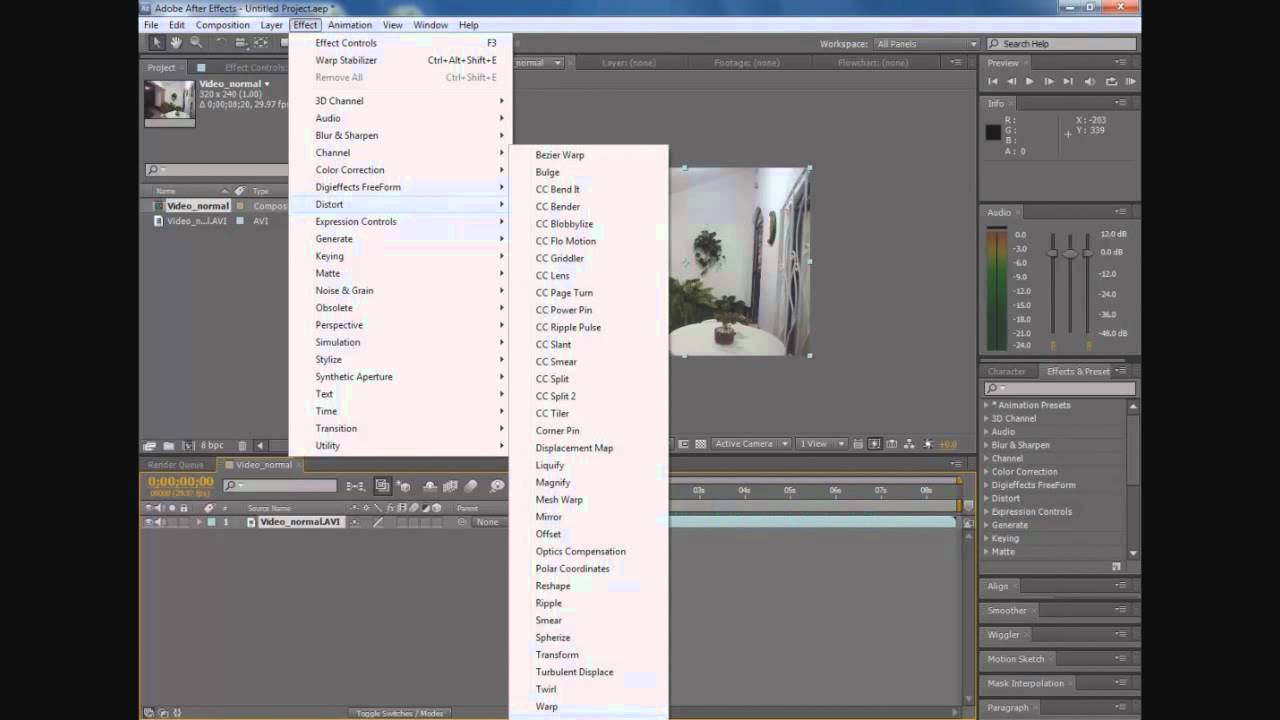This screenshot has height=720, width=1280.
Task: Step forward one frame in Preview
Action: pos(1048,81)
